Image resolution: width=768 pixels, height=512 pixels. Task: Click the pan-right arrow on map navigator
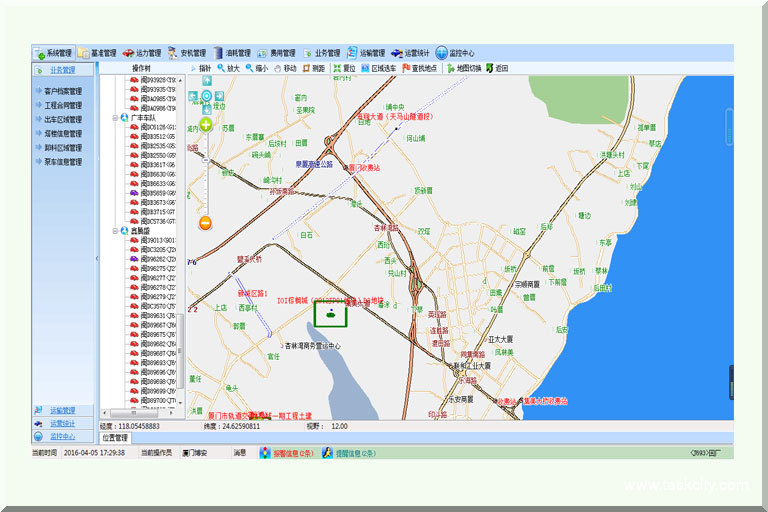coord(218,95)
